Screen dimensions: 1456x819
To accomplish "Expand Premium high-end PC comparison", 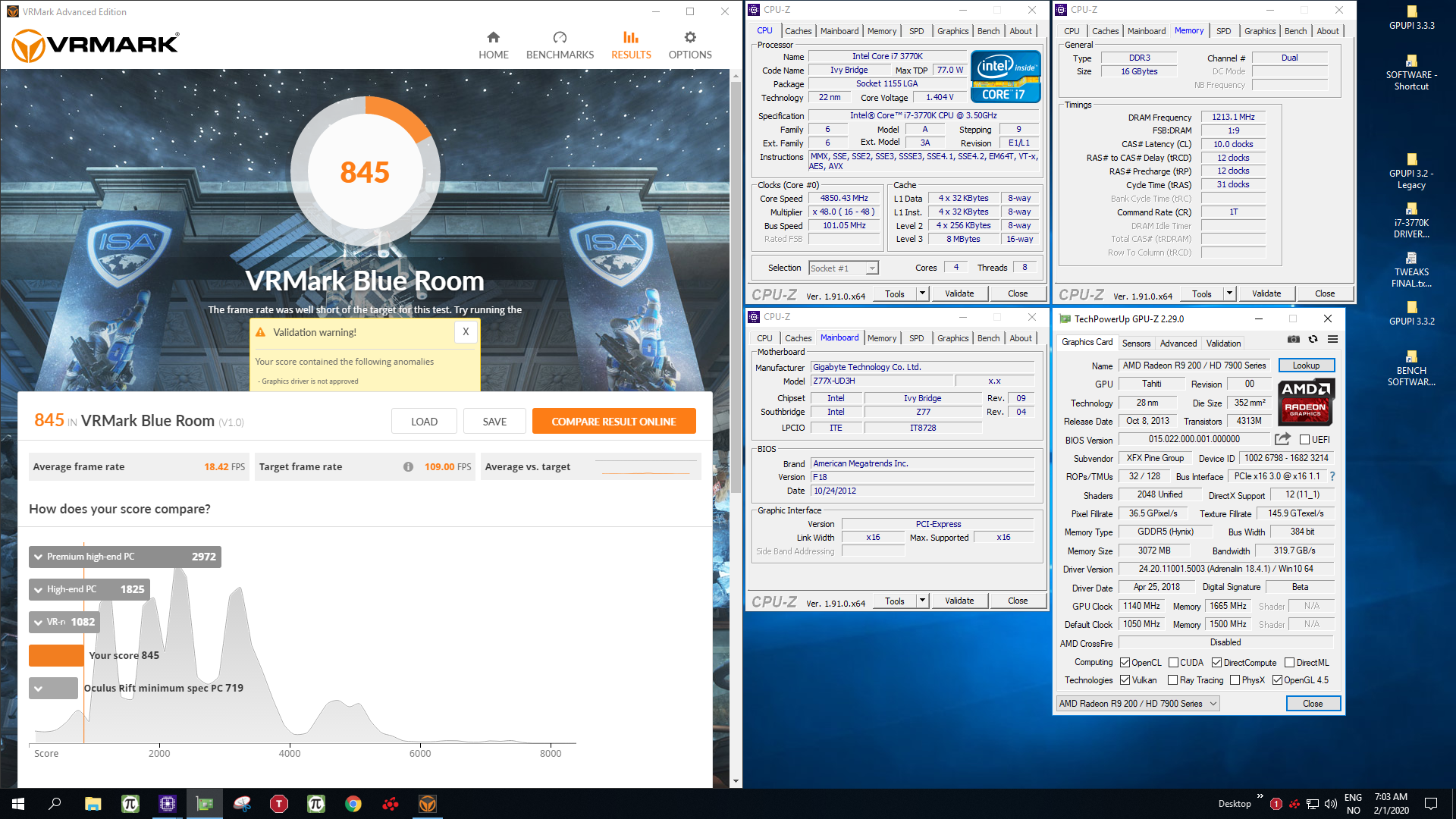I will pyautogui.click(x=125, y=557).
